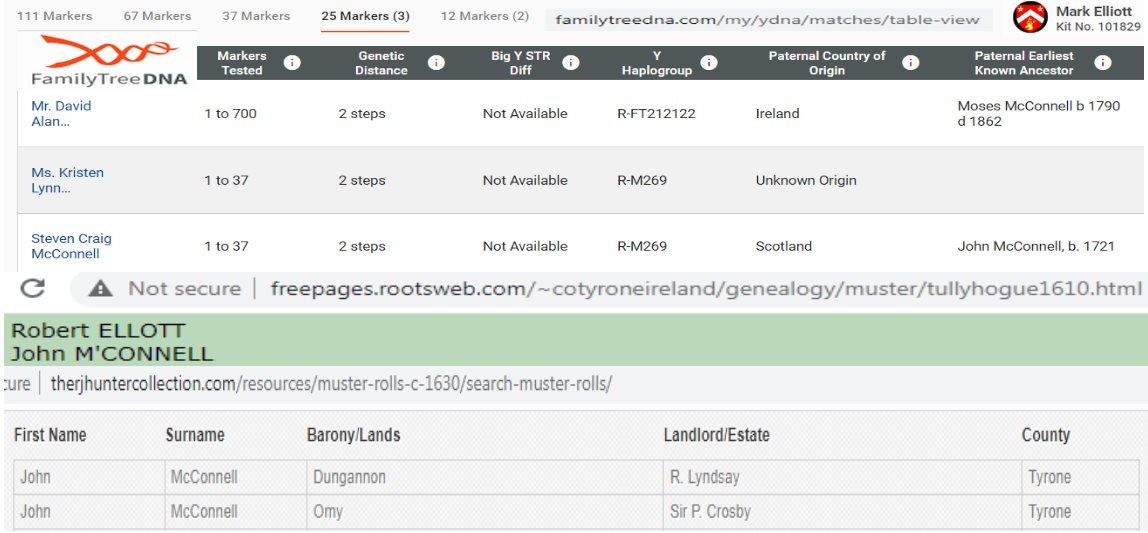Open Steven Craig McConnell match link
This screenshot has height=533, width=1148.
(71, 246)
